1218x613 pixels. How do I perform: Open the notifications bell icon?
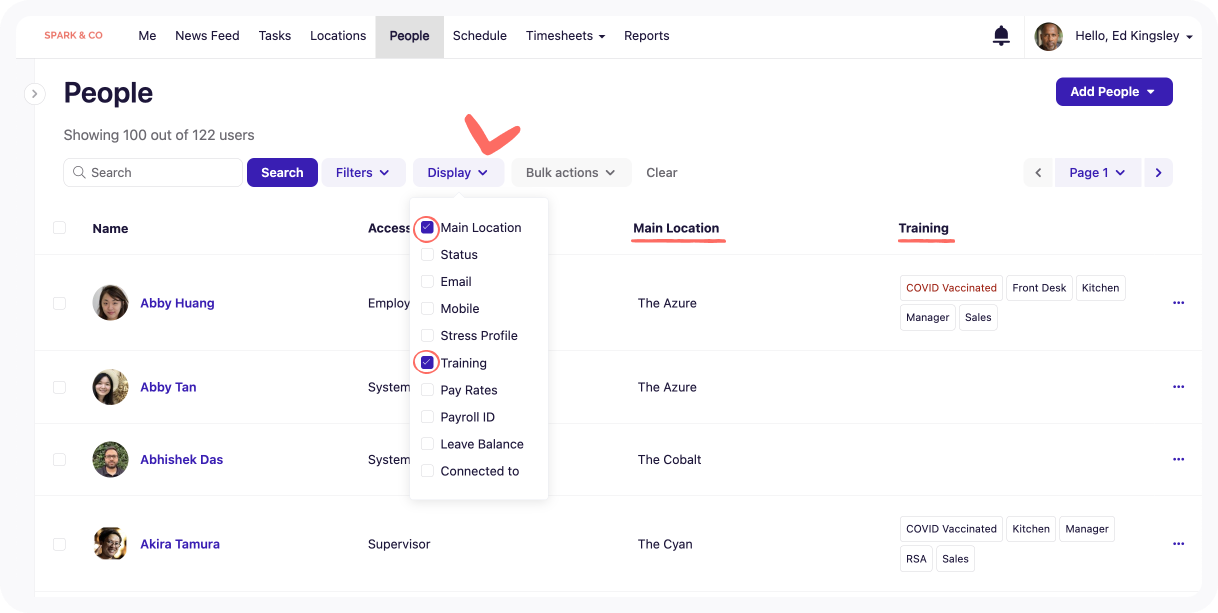(x=1000, y=36)
